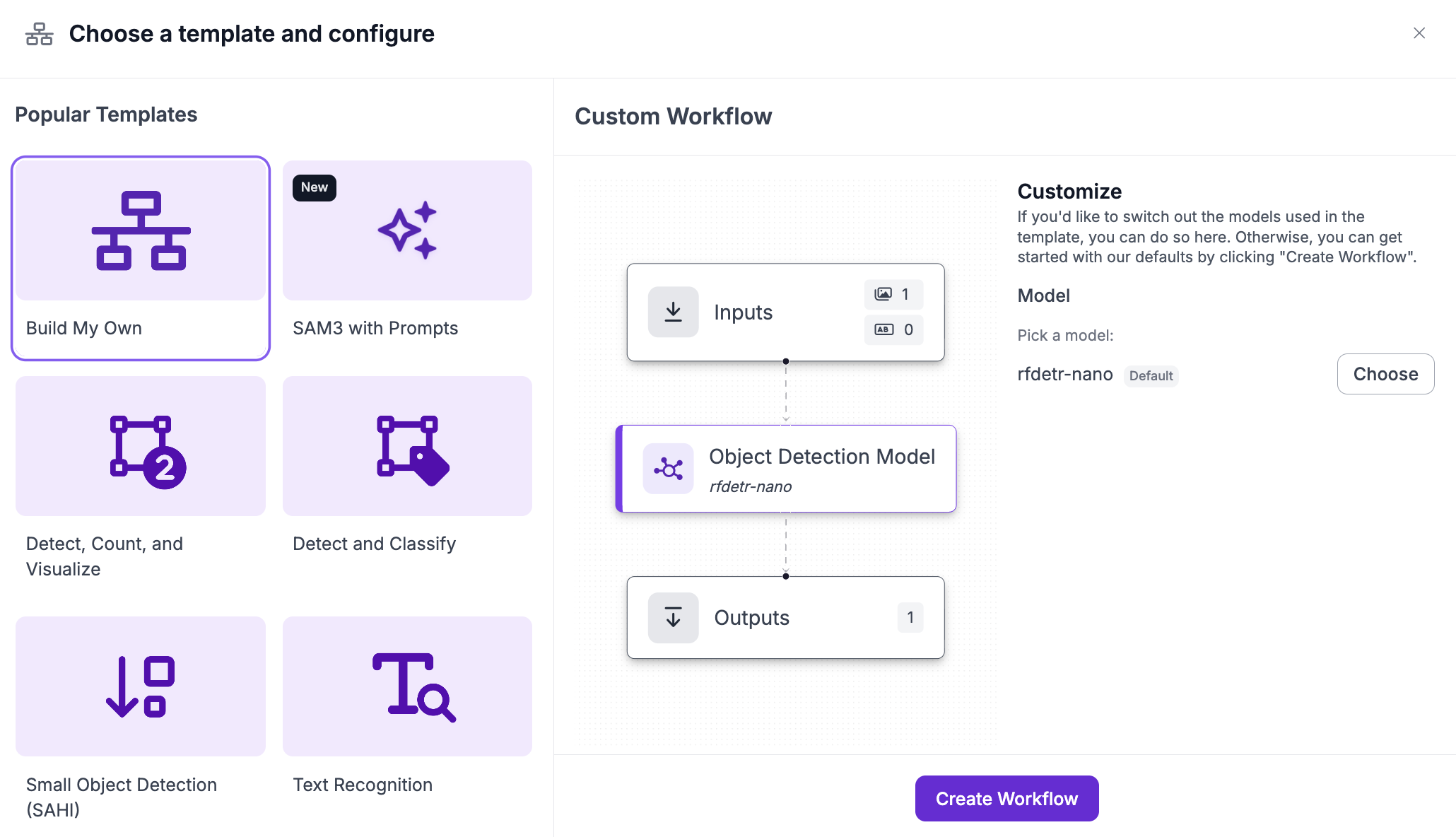The height and width of the screenshot is (837, 1456).
Task: Click the Inputs download arrow icon
Action: point(673,312)
